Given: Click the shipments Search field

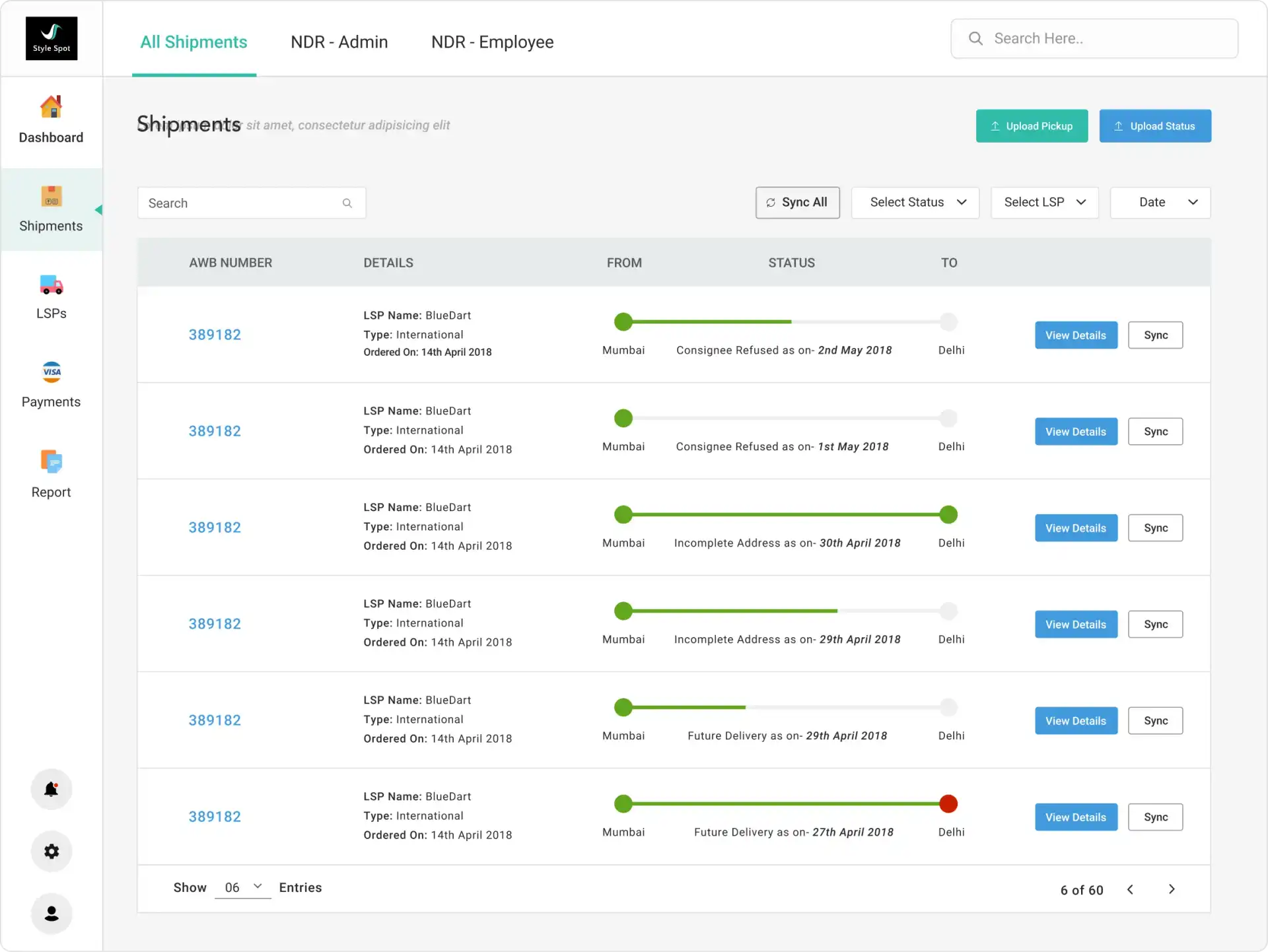Looking at the screenshot, I should [x=252, y=203].
